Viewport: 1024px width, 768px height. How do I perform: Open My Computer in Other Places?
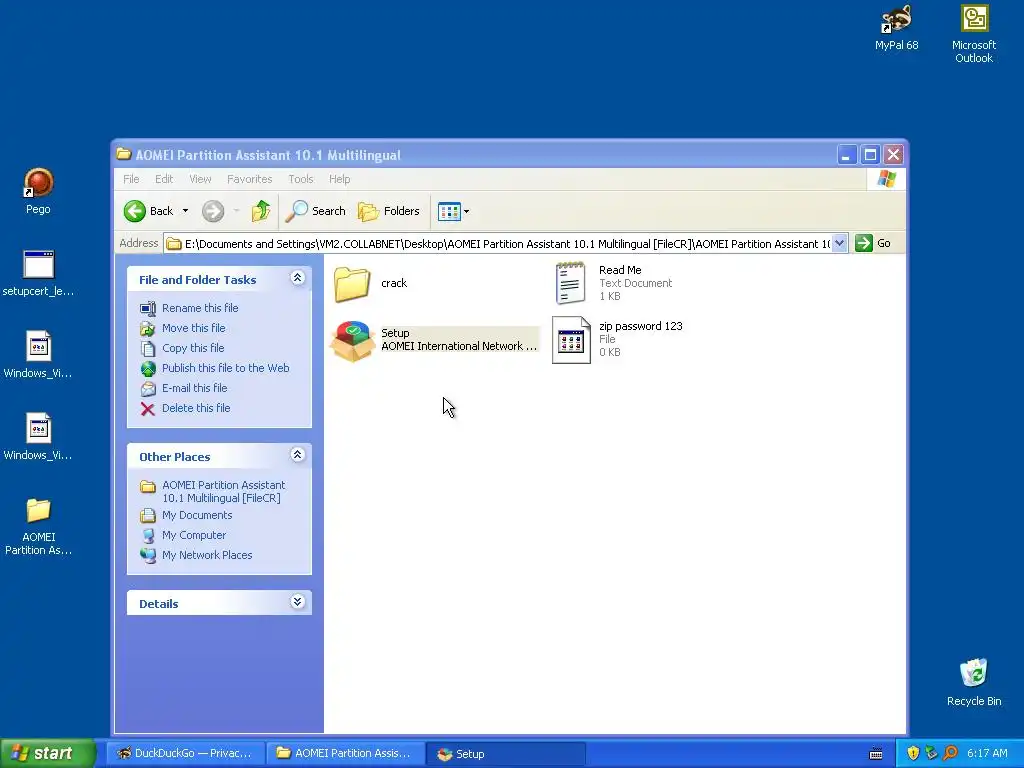click(x=194, y=536)
